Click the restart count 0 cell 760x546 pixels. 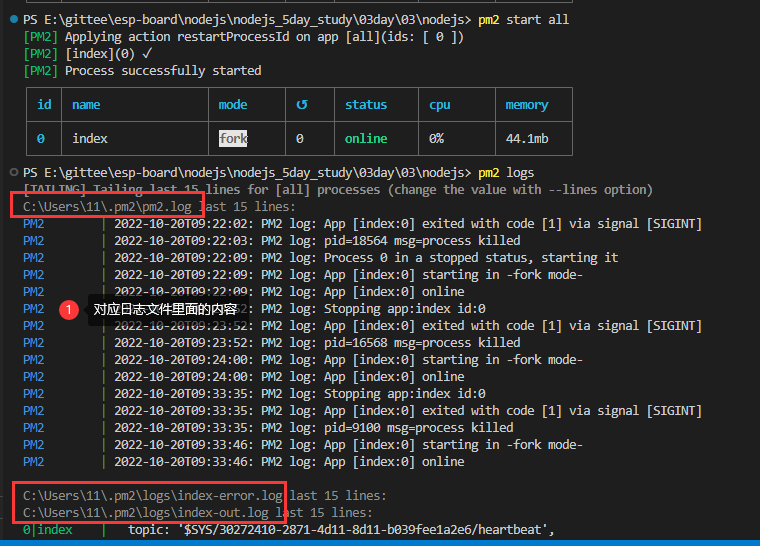(x=300, y=139)
